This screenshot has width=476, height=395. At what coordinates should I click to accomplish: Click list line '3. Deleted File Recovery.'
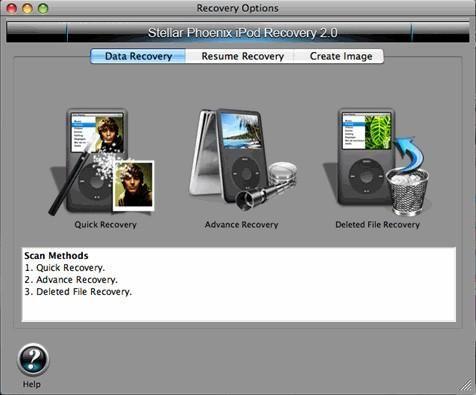(78, 292)
